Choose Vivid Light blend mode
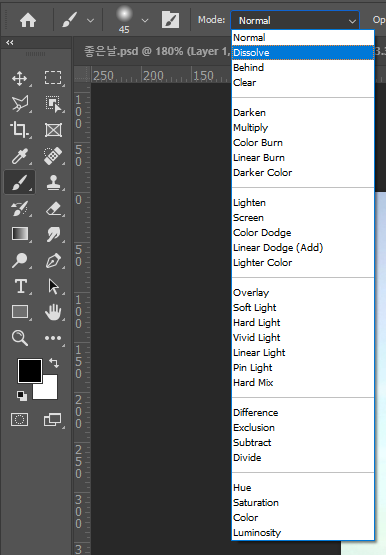 click(303, 338)
